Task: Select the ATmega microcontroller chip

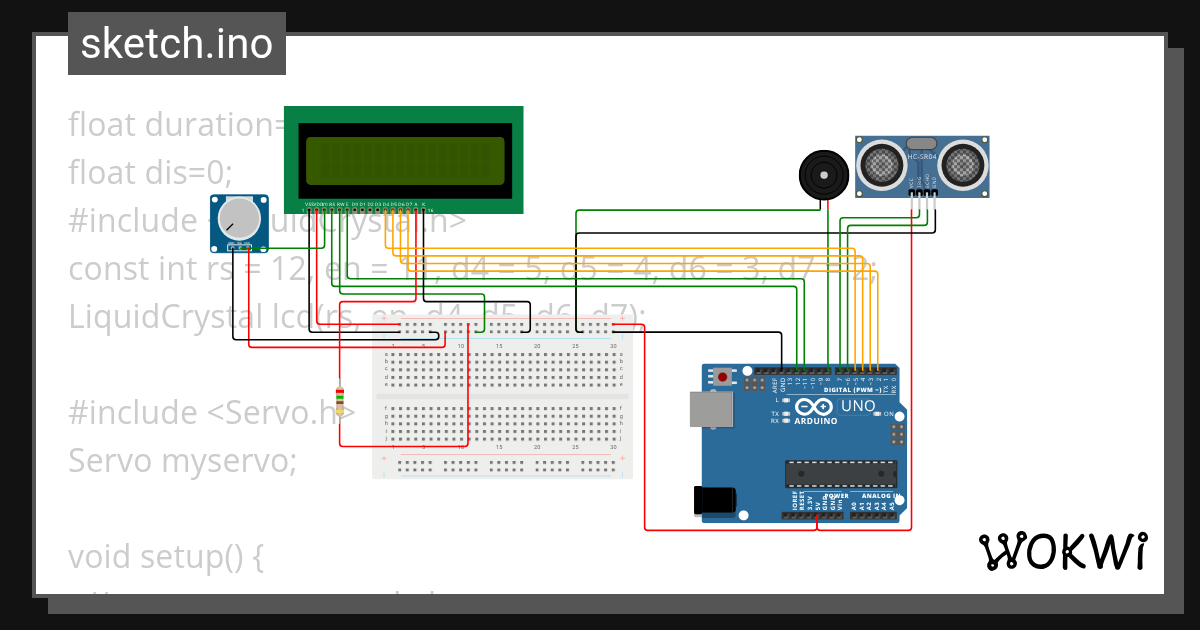Action: point(840,475)
